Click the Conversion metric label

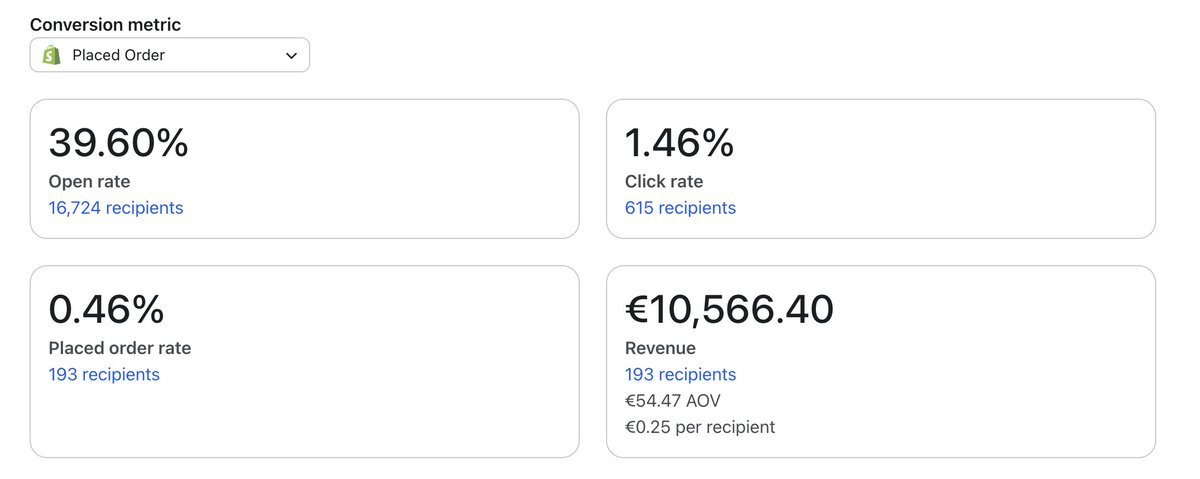[x=105, y=24]
